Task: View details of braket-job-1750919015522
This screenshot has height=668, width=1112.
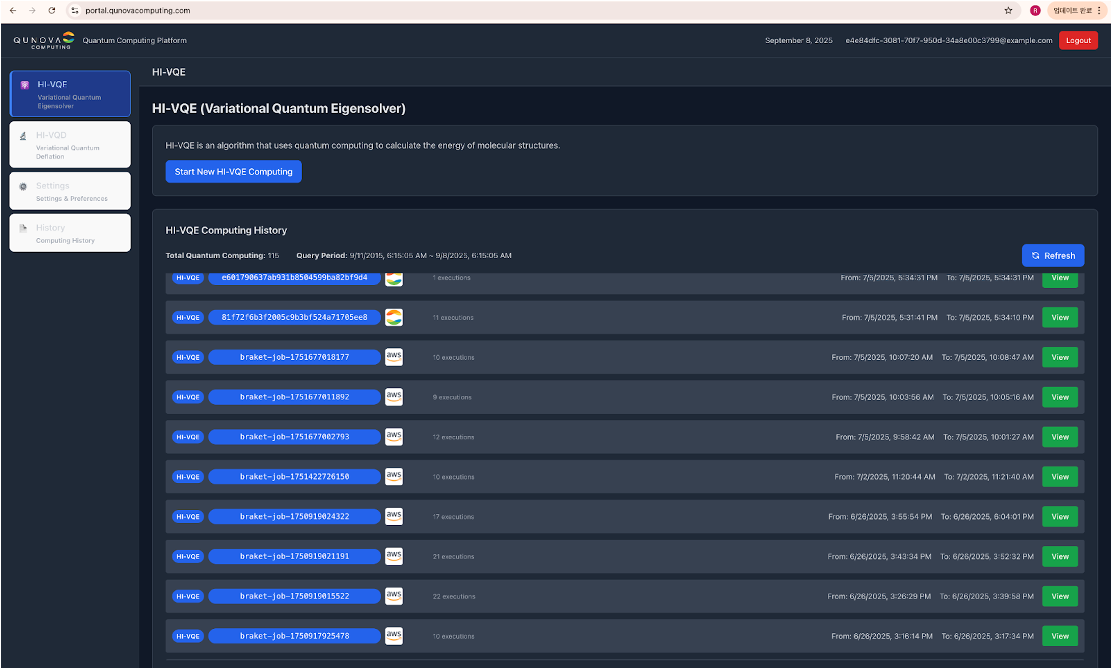Action: (1059, 596)
